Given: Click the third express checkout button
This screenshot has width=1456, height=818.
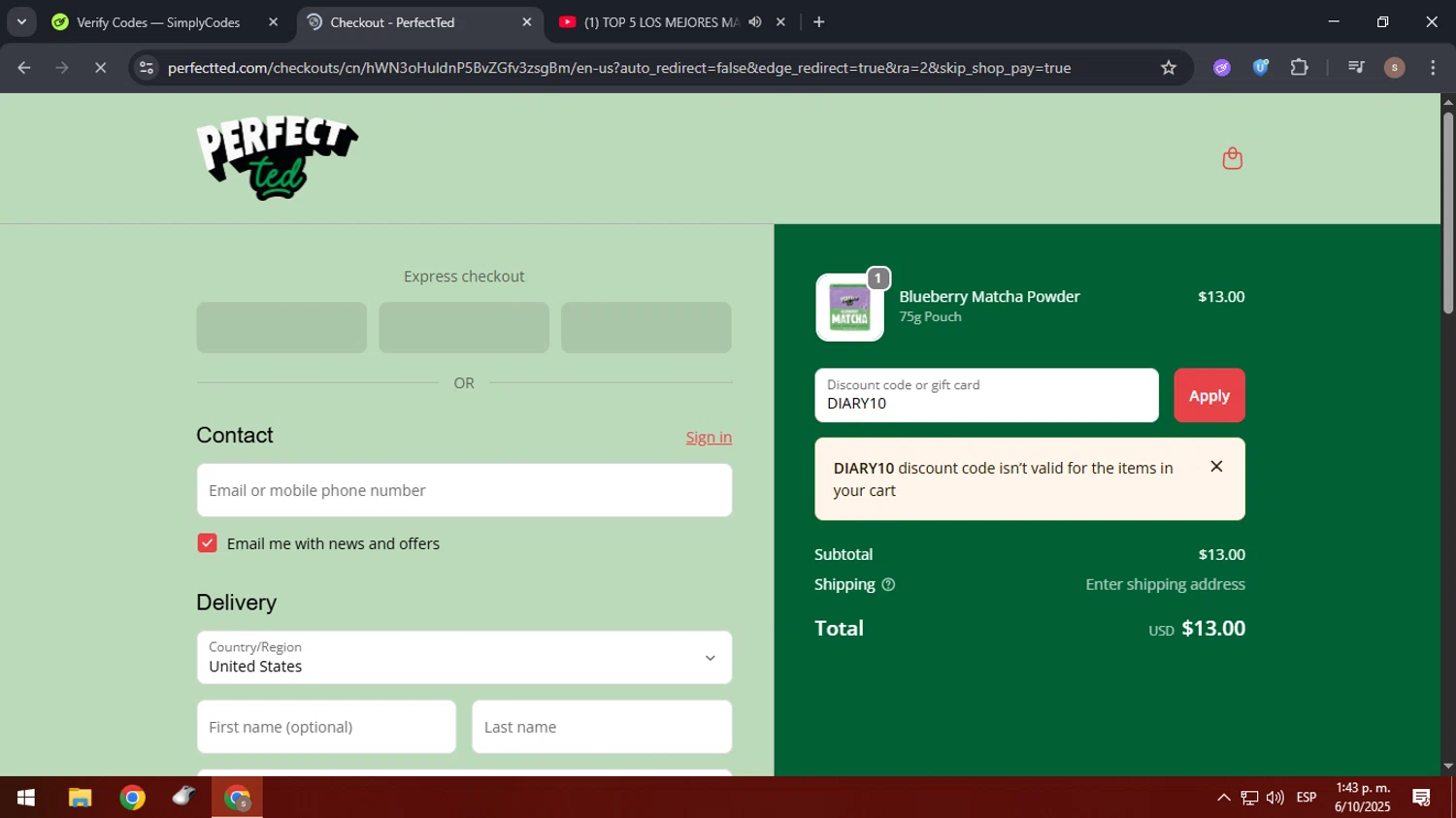Looking at the screenshot, I should [x=646, y=327].
